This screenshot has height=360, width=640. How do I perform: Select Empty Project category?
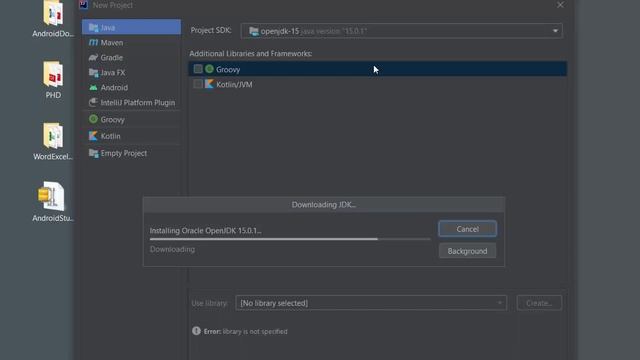131,153
